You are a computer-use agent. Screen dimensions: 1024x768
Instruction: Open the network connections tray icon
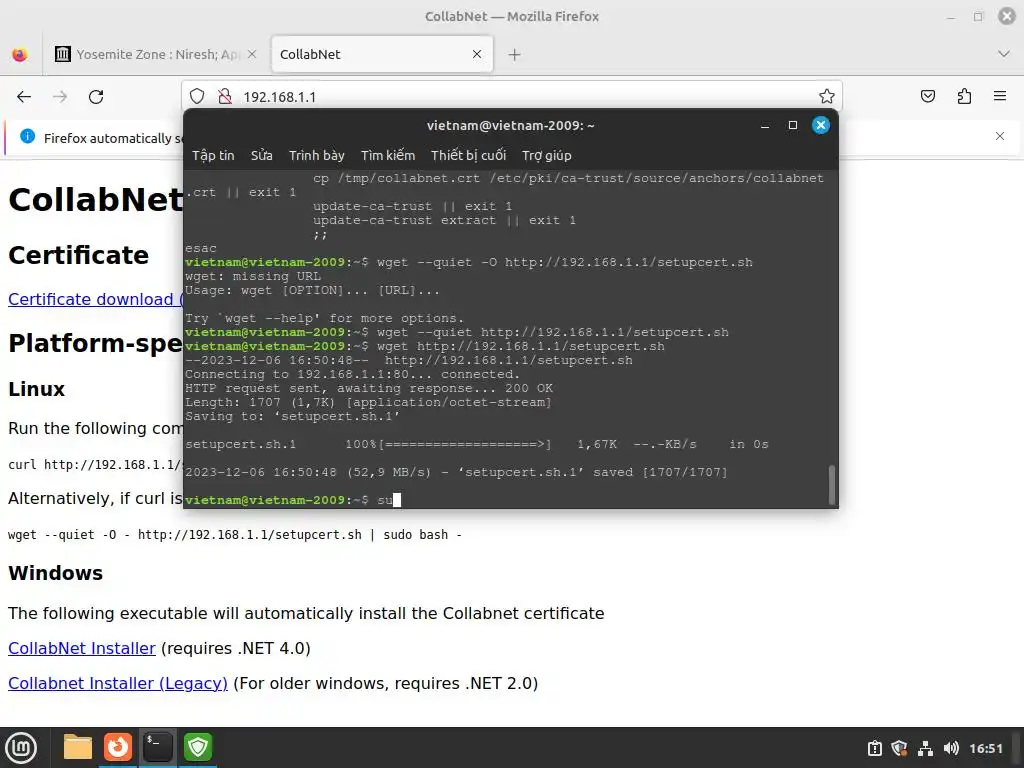click(925, 748)
